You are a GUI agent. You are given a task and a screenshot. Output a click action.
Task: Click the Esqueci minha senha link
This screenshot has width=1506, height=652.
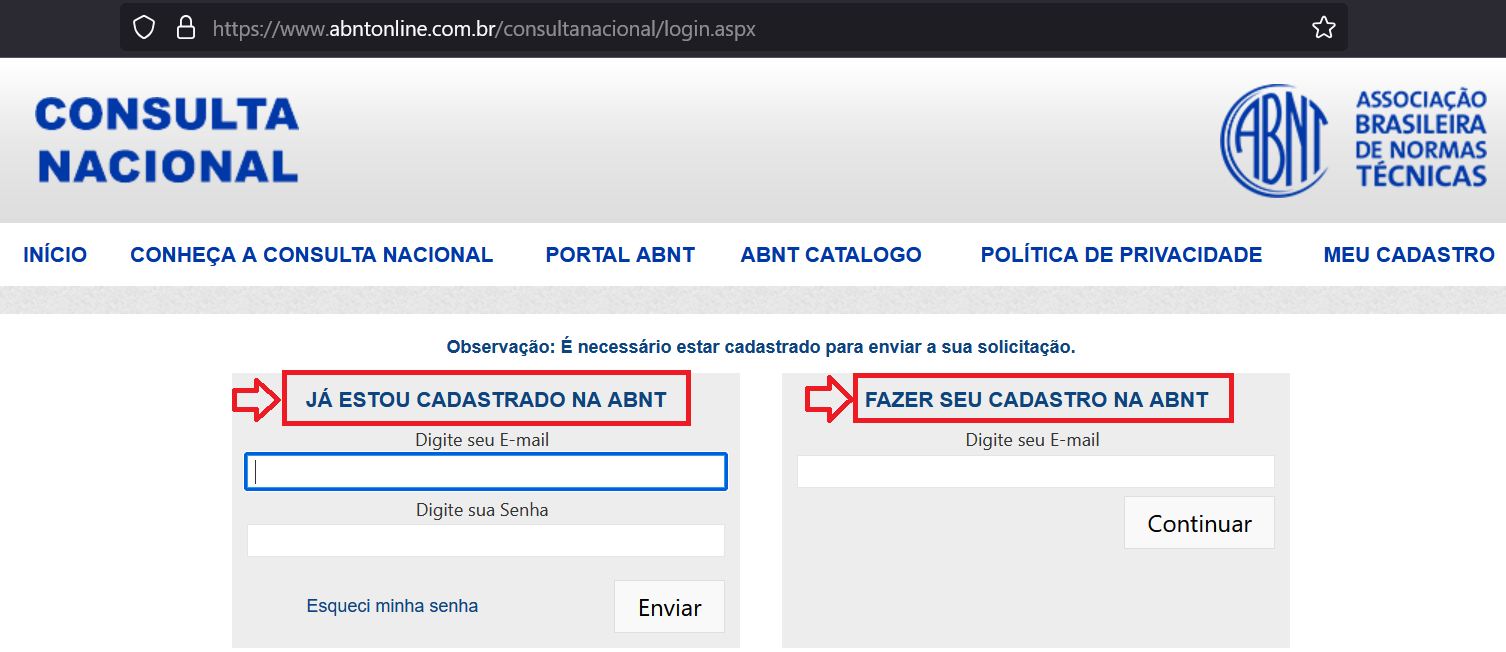tap(392, 606)
